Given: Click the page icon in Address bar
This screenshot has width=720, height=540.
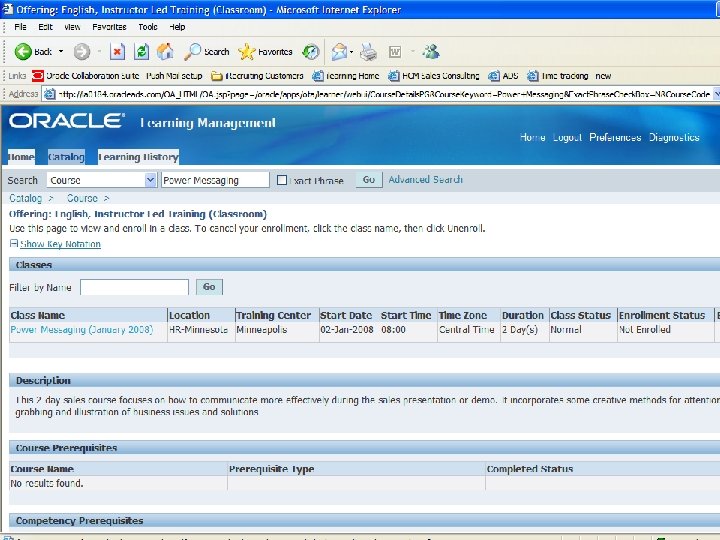Looking at the screenshot, I should click(49, 94).
